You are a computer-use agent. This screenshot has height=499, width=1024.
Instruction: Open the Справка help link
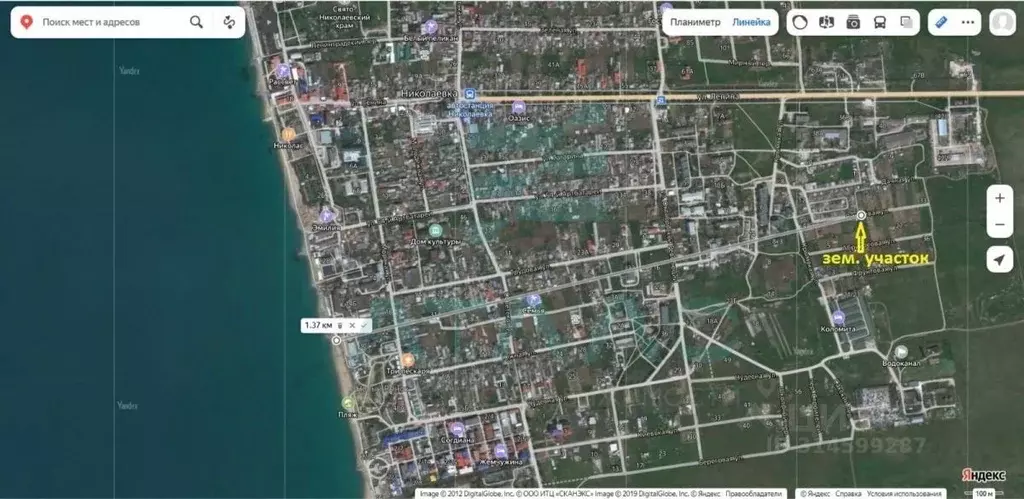point(848,494)
